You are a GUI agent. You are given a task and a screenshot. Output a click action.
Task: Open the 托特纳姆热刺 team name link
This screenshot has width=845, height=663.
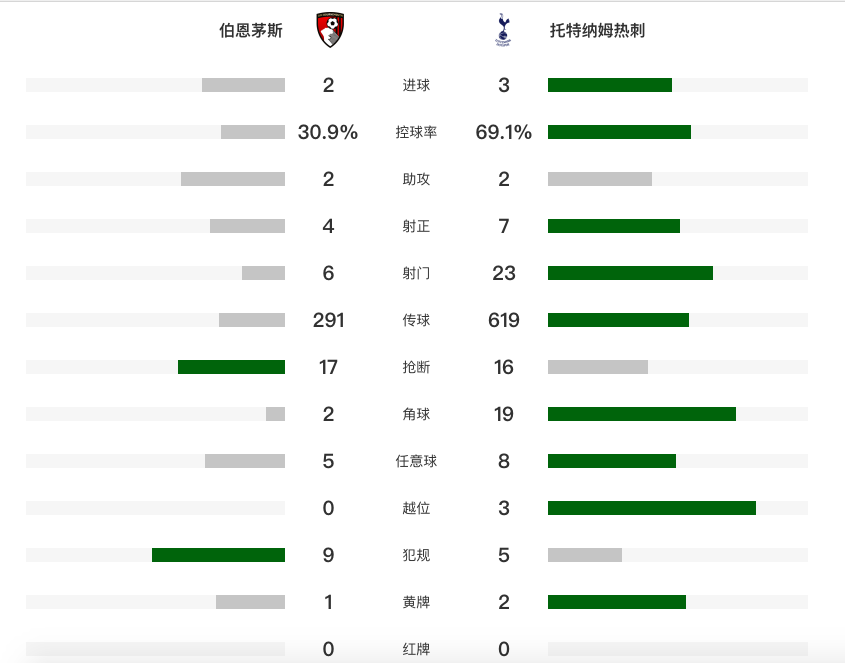597,31
